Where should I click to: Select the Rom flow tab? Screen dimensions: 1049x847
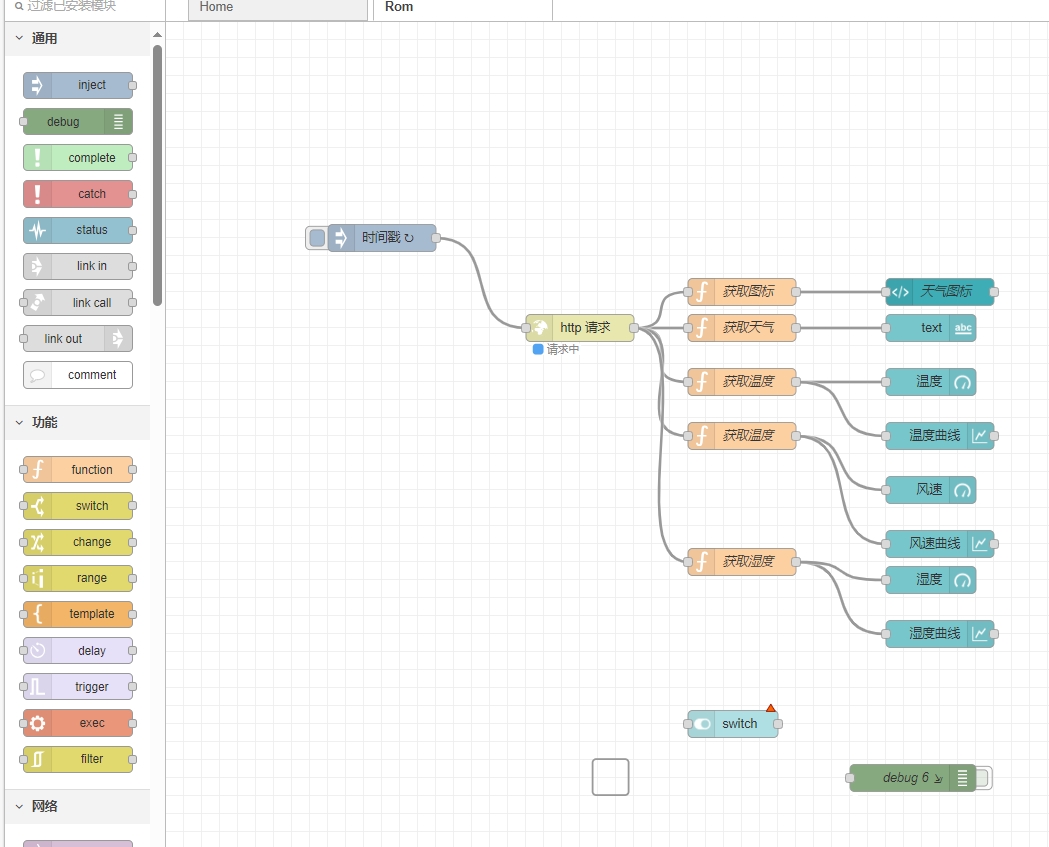461,8
